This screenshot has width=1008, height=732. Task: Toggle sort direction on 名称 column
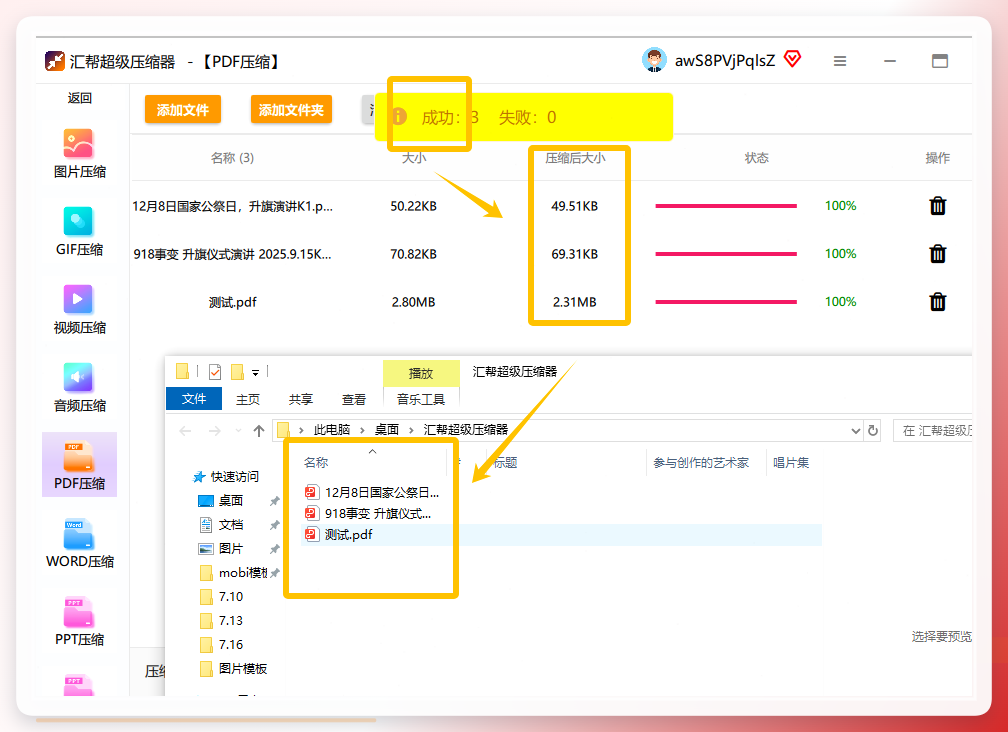pos(372,452)
